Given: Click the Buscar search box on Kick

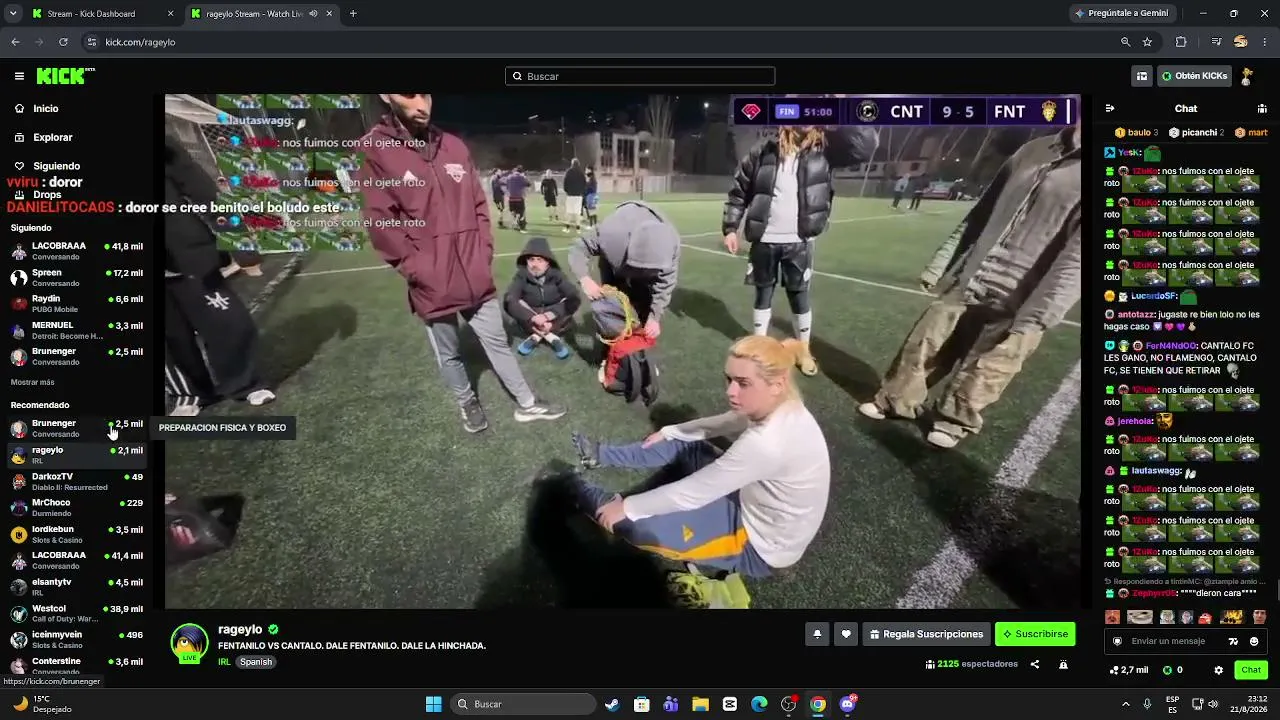Looking at the screenshot, I should (640, 76).
